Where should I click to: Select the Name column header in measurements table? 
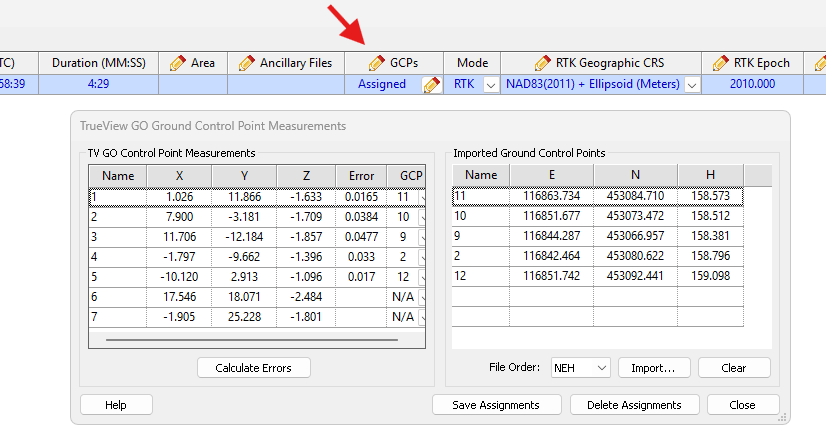[x=118, y=176]
